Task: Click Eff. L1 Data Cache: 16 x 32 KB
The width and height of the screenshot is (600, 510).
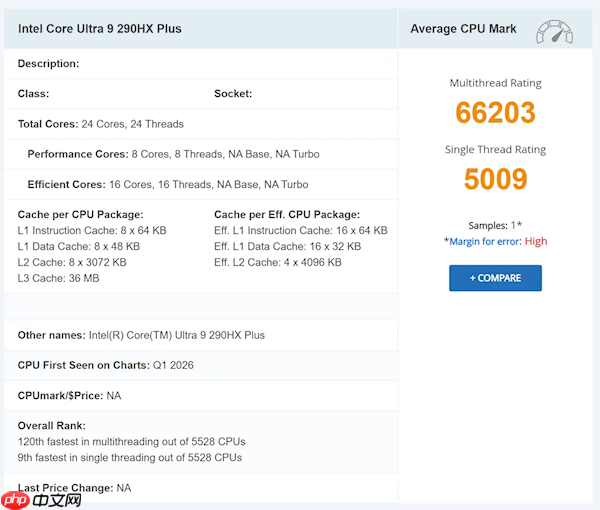Action: 288,246
